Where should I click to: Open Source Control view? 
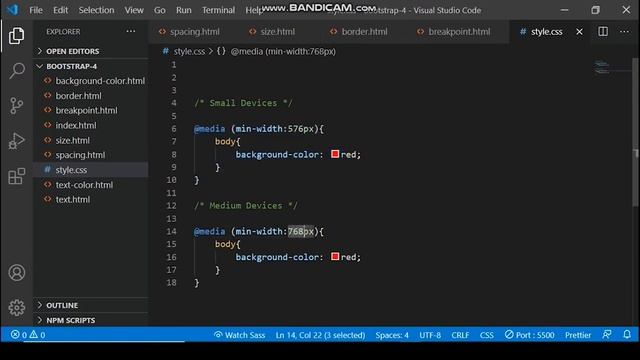click(x=16, y=106)
